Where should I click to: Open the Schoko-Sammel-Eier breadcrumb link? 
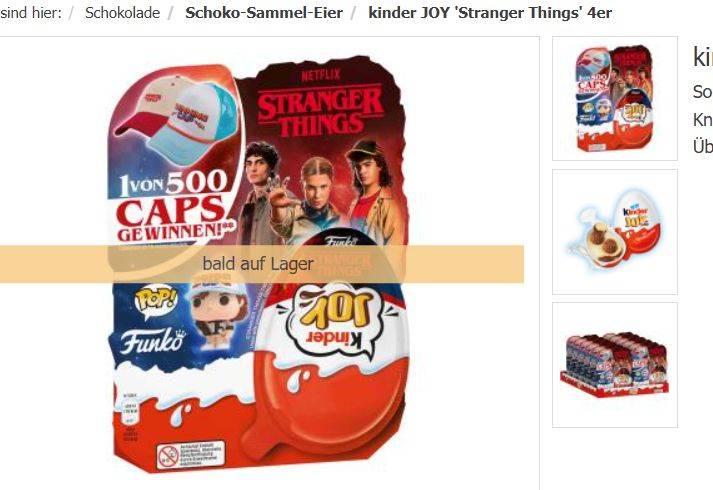point(264,13)
